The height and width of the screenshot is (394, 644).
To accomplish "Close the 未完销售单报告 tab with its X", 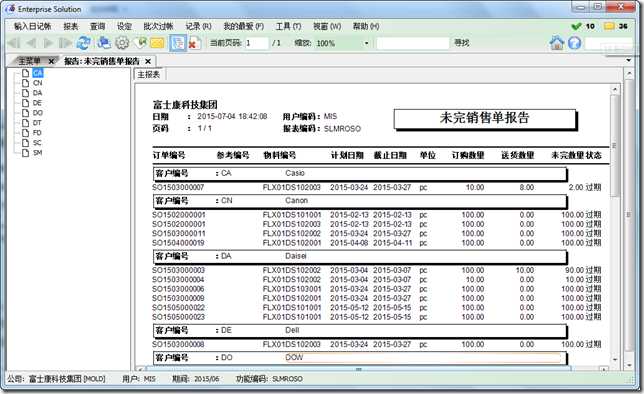I will point(148,61).
